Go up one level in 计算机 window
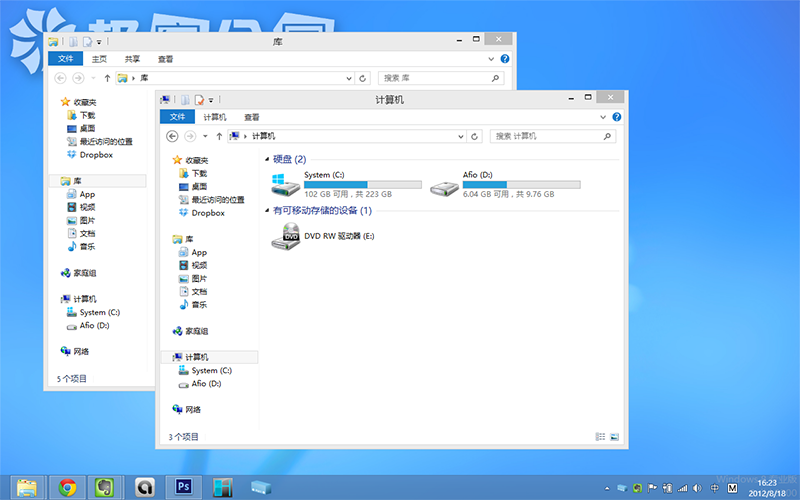This screenshot has height=500, width=800. 219,136
